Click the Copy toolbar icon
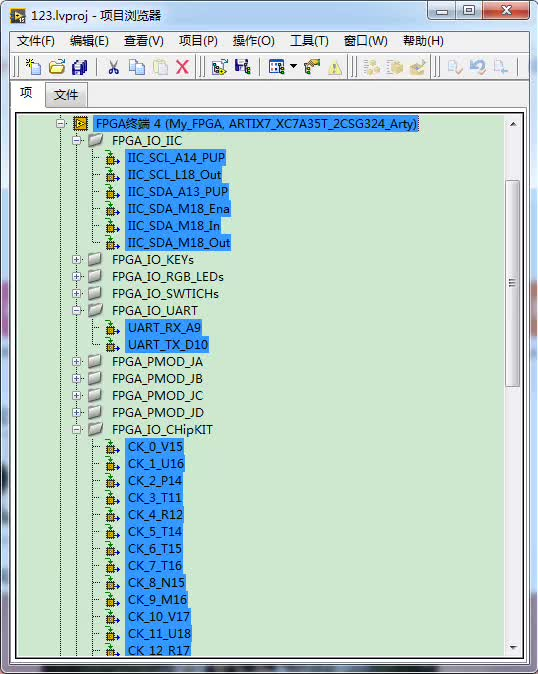This screenshot has width=538, height=674. [x=137, y=67]
